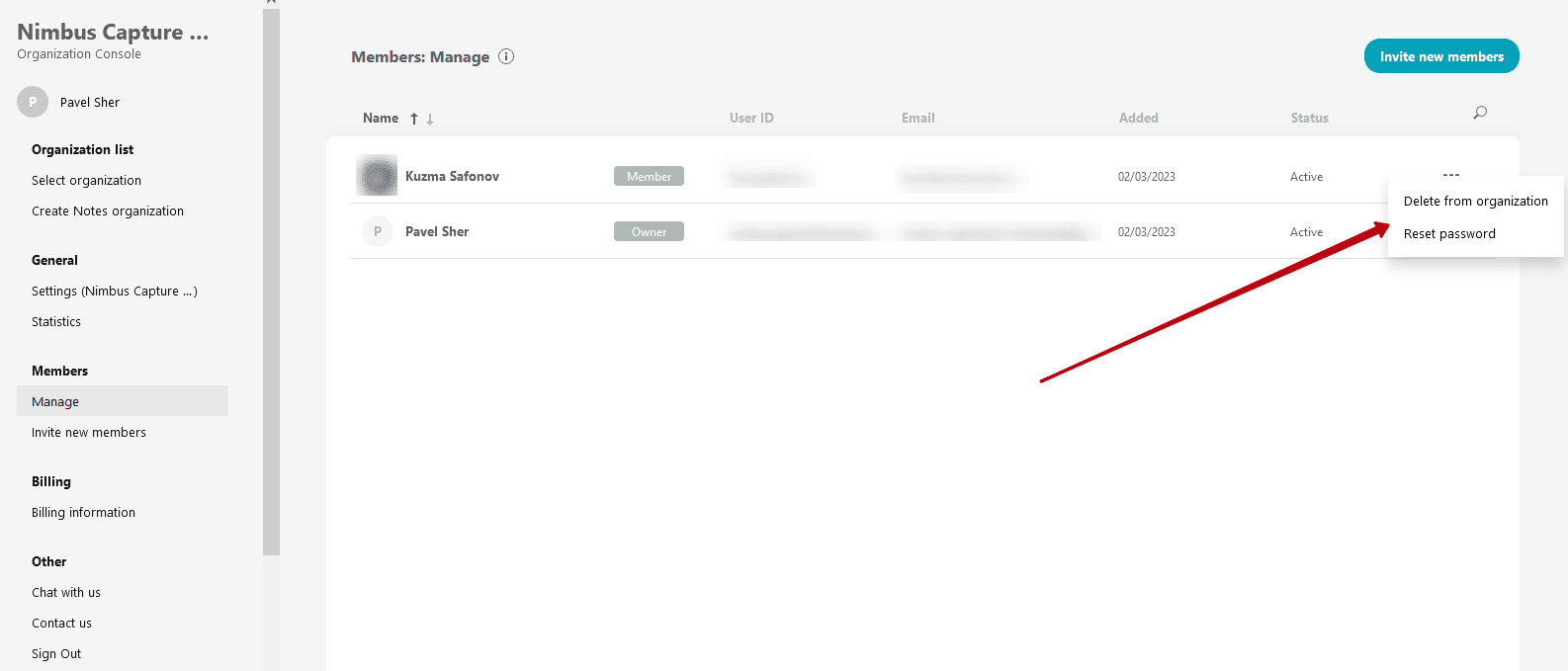Open Create Notes organization
The width and height of the screenshot is (1568, 671).
point(108,210)
